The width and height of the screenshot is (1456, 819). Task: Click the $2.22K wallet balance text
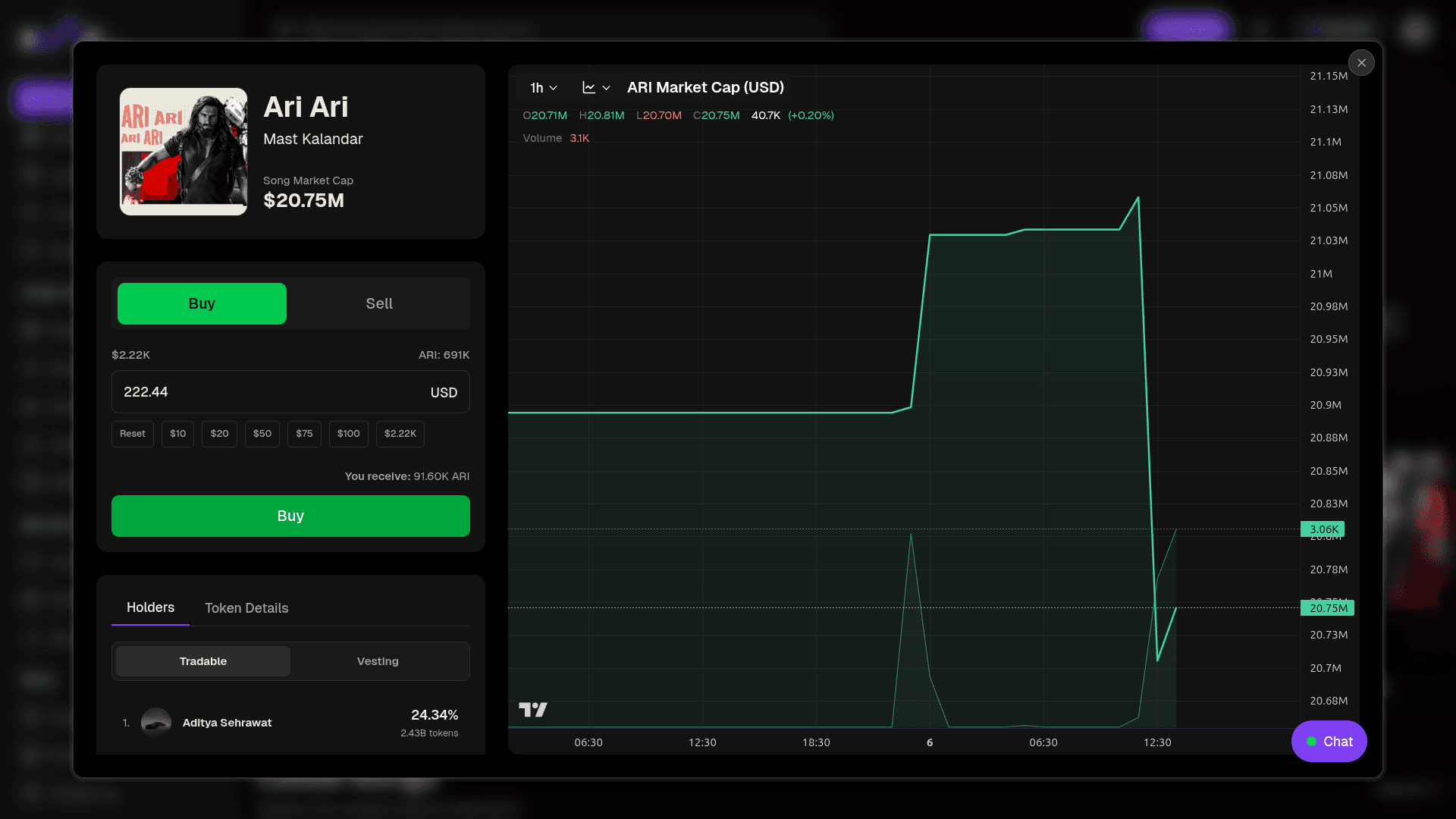130,355
